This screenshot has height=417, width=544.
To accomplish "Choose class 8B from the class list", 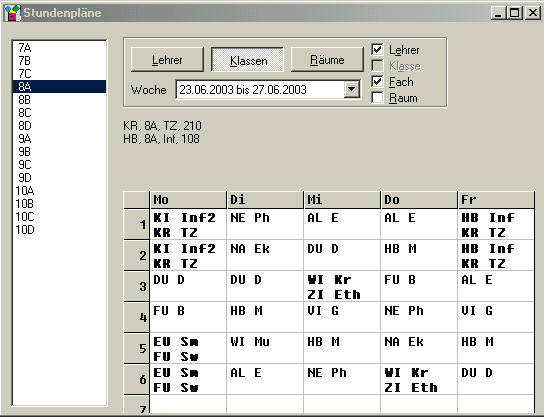I will [59, 100].
